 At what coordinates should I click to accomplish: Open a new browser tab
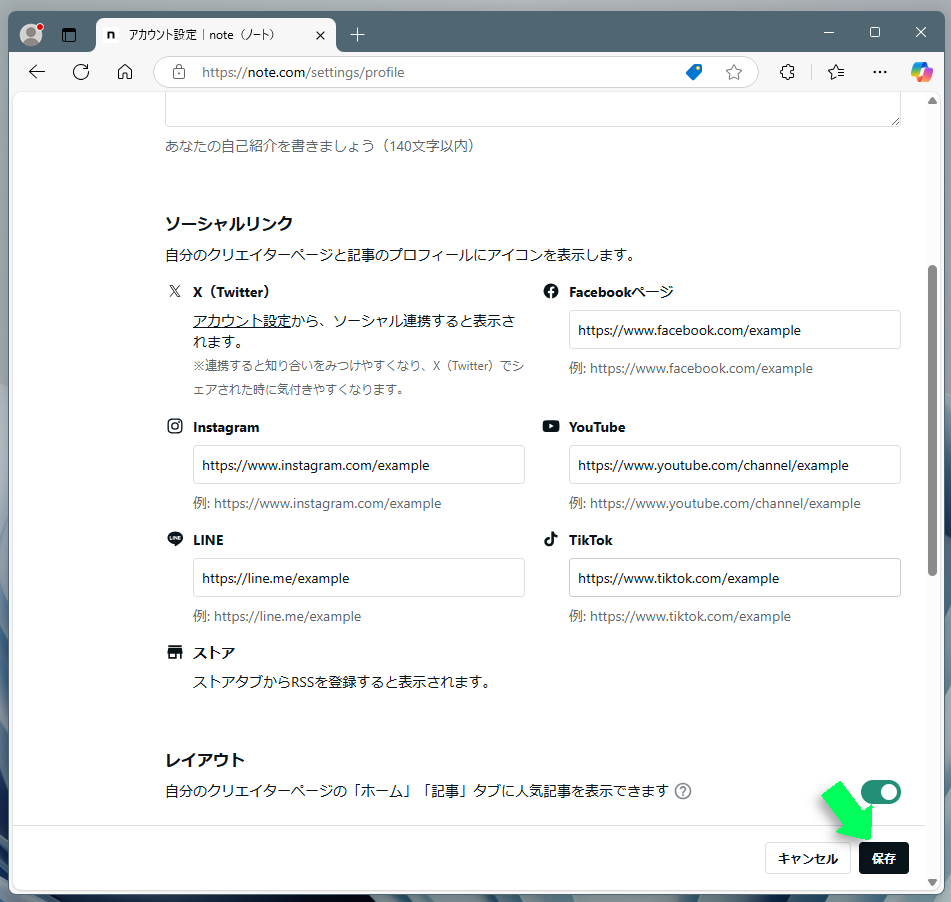pos(358,35)
